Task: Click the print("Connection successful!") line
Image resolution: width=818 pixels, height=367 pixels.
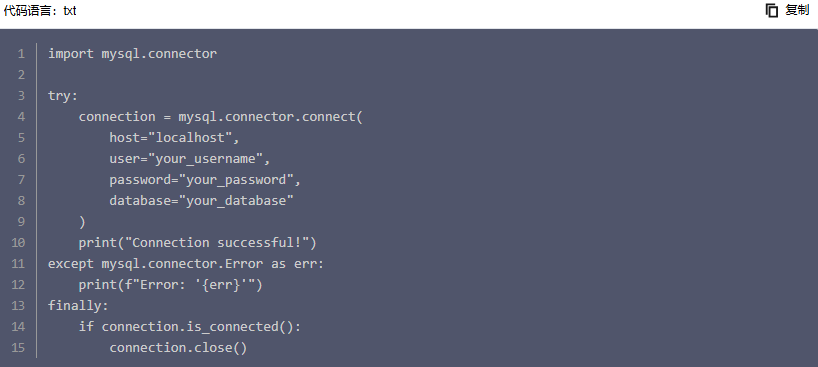Action: click(198, 243)
